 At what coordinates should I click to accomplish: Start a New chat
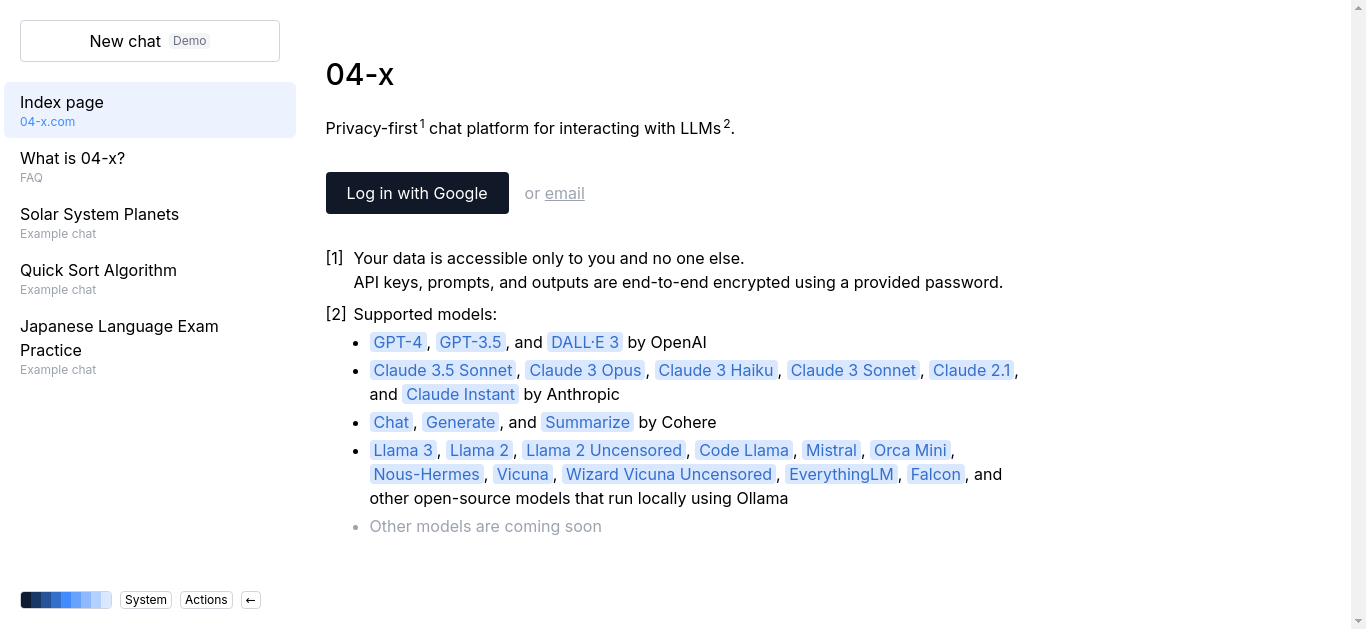[x=150, y=41]
